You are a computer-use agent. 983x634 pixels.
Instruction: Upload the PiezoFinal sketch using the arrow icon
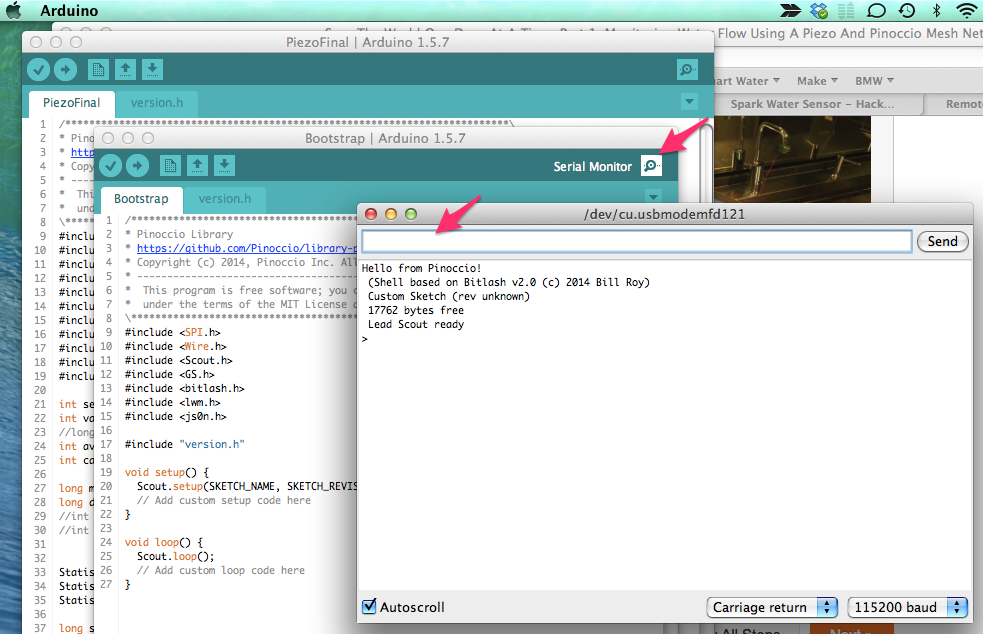pos(66,70)
